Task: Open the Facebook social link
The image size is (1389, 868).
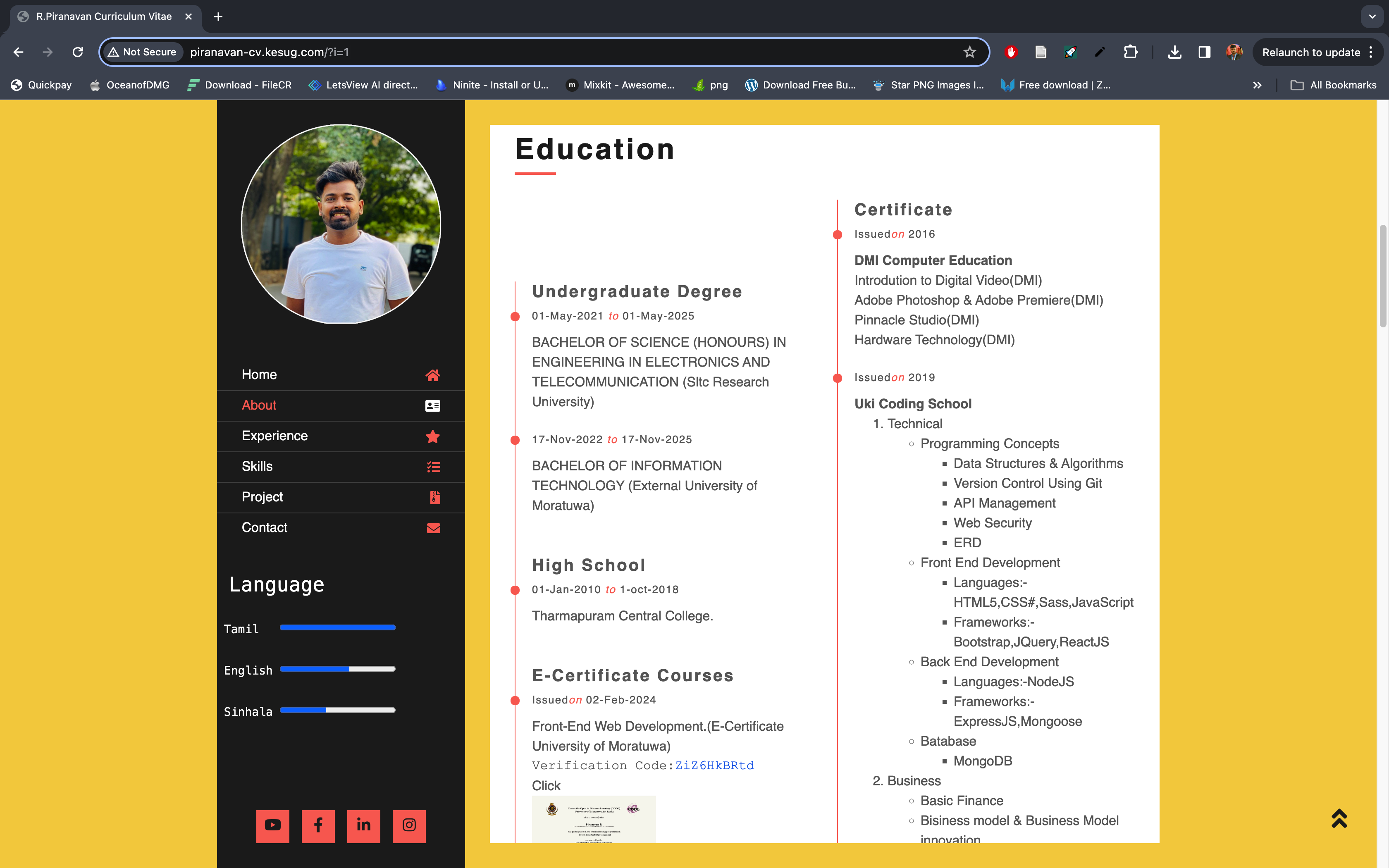Action: tap(318, 825)
